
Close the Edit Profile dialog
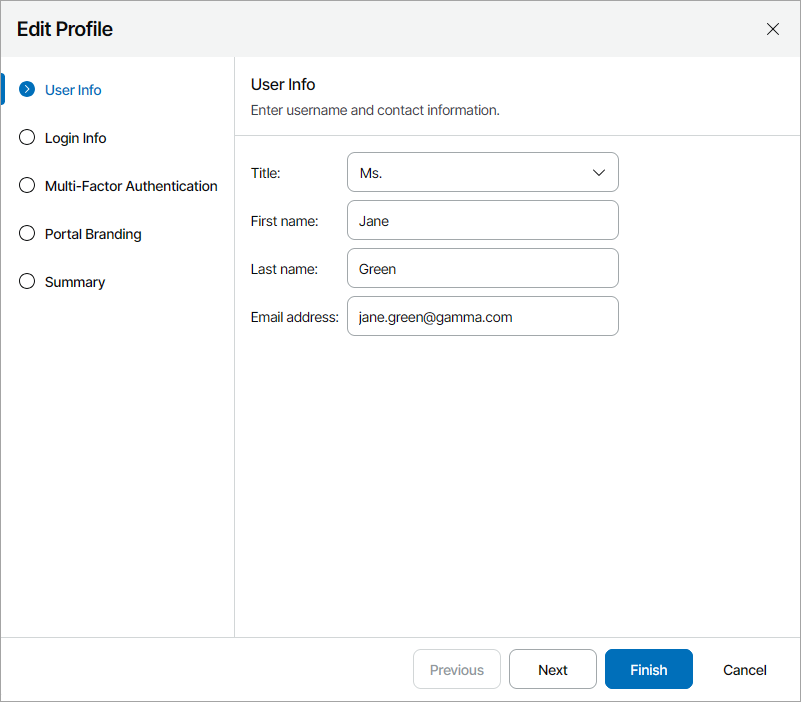[x=773, y=29]
